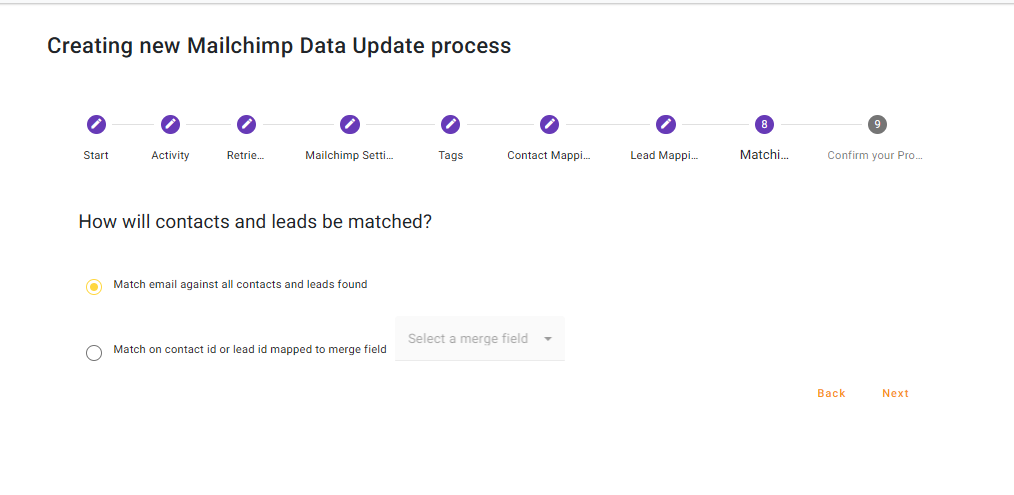The height and width of the screenshot is (495, 1014).
Task: Click the Confirm your Process step label
Action: (875, 155)
